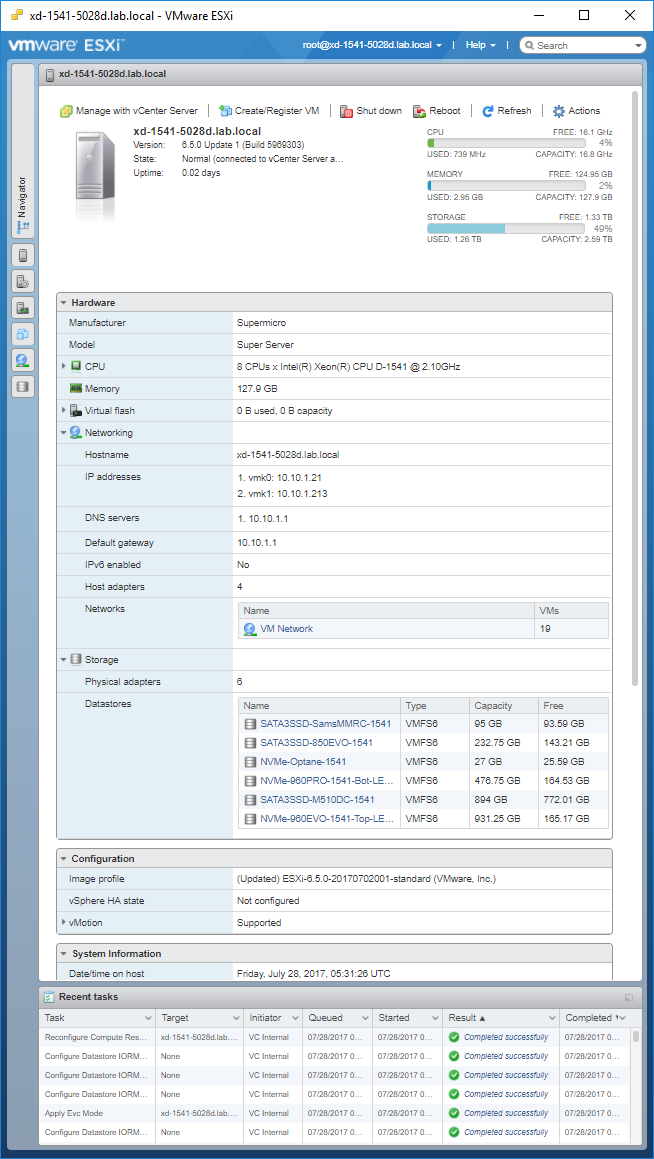Viewport: 654px width, 1159px height.
Task: Click Shut down in the host toolbar
Action: point(371,111)
